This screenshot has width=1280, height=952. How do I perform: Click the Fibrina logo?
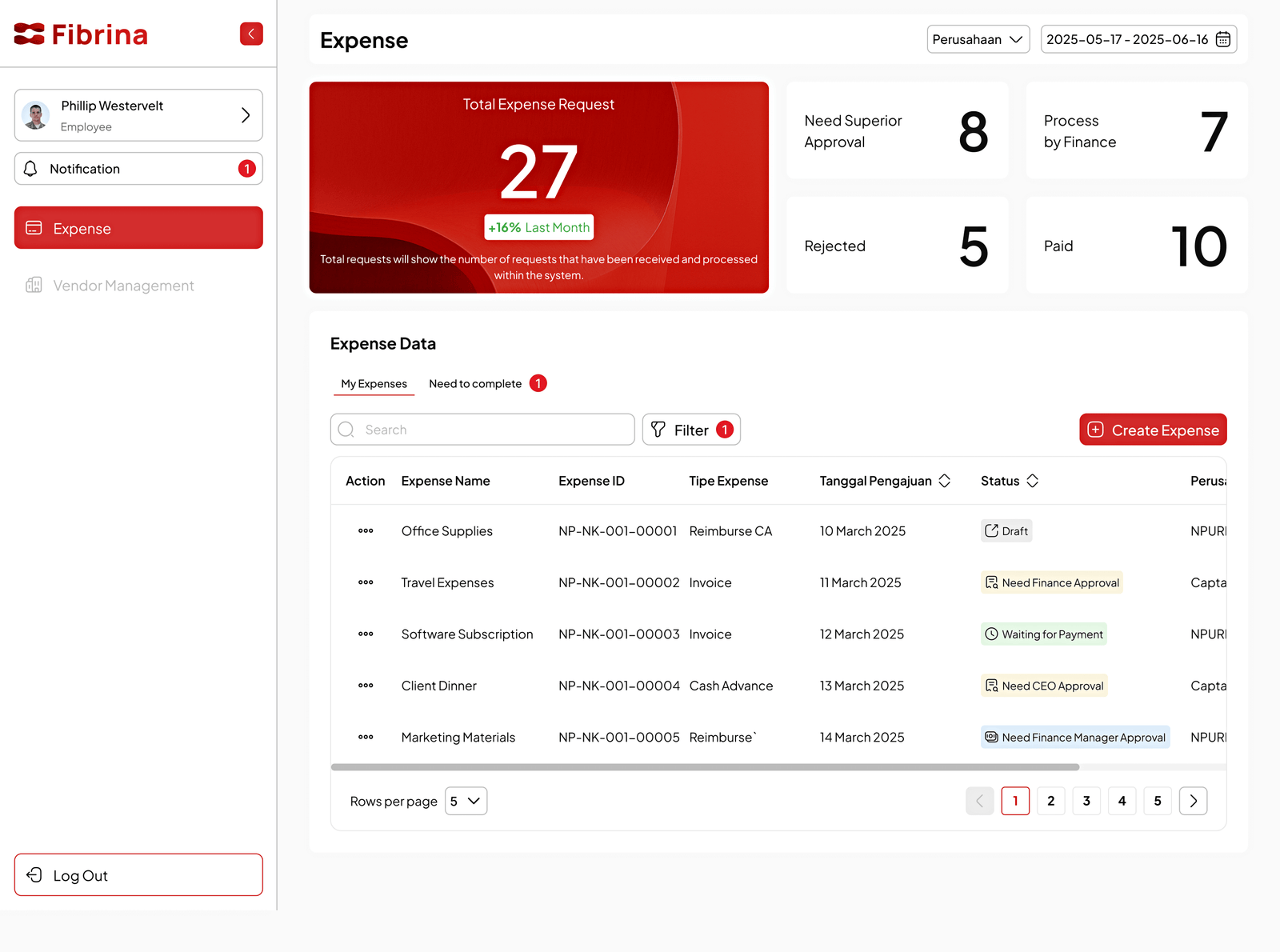tap(81, 34)
